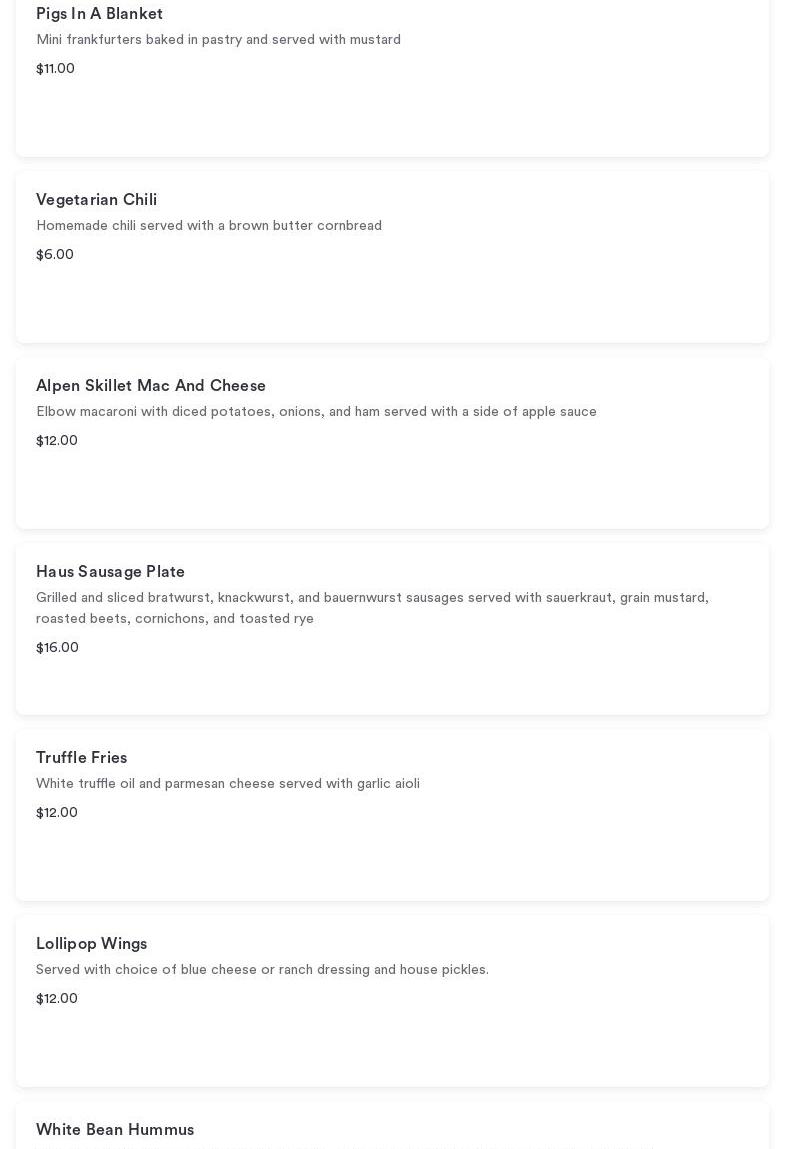Viewport: 785px width, 1149px height.
Task: Select the Vegetarian Chili title
Action: [x=96, y=200]
